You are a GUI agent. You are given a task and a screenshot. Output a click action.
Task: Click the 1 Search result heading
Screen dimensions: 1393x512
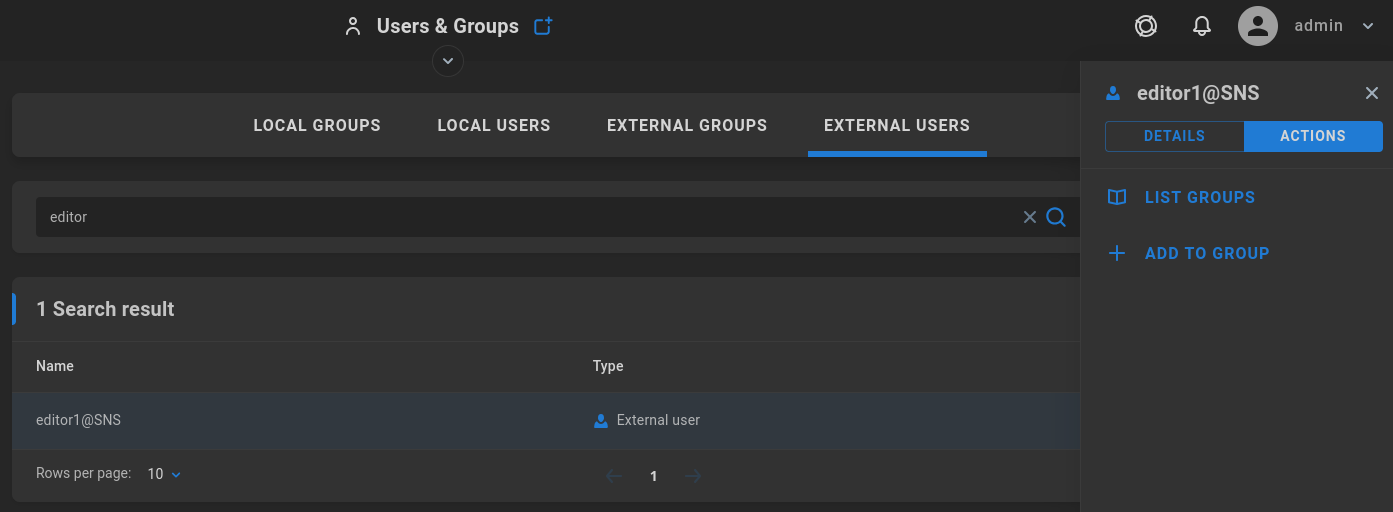point(105,309)
